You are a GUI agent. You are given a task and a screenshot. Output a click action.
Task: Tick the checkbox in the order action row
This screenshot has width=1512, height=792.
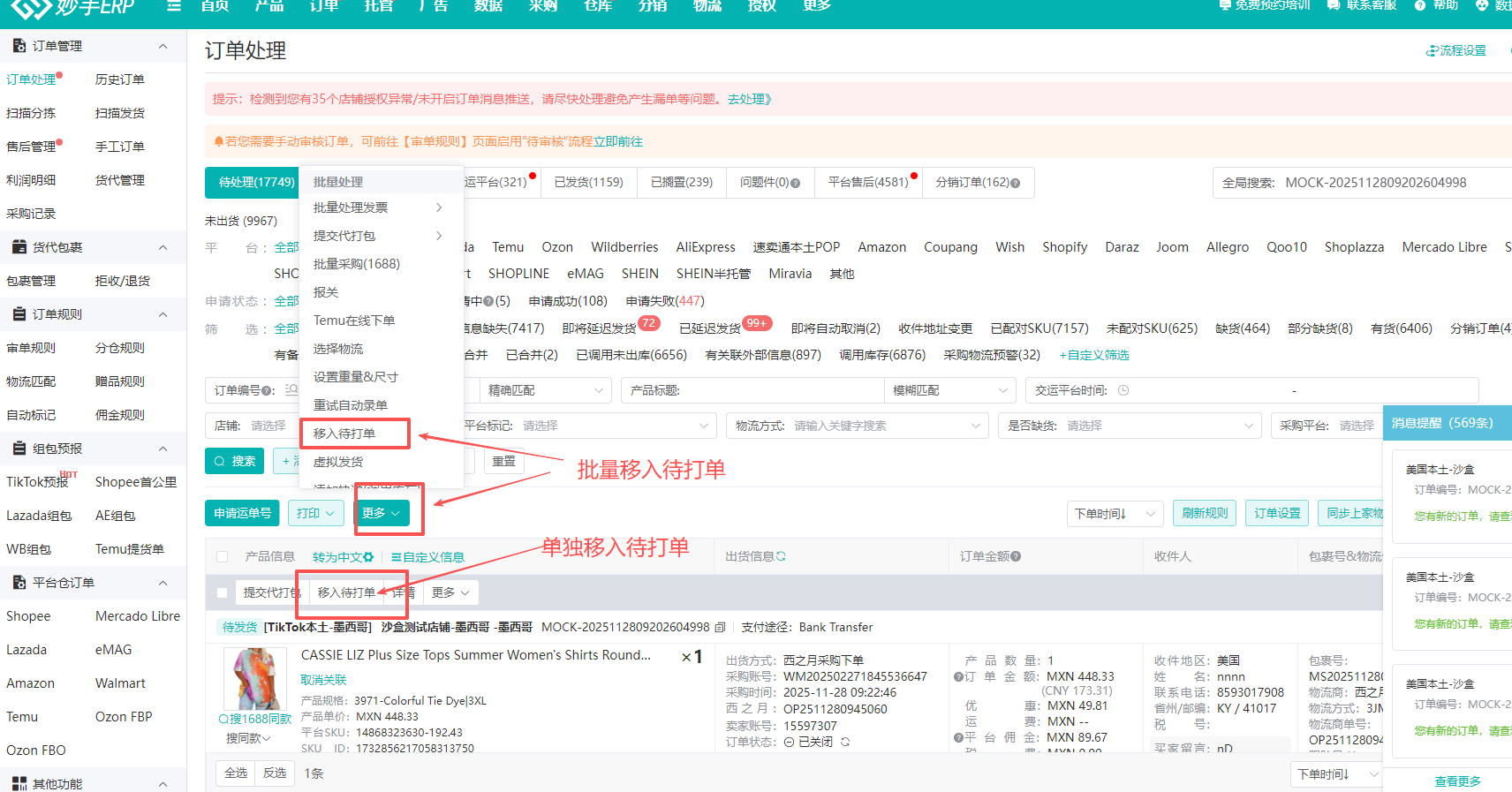tap(223, 592)
